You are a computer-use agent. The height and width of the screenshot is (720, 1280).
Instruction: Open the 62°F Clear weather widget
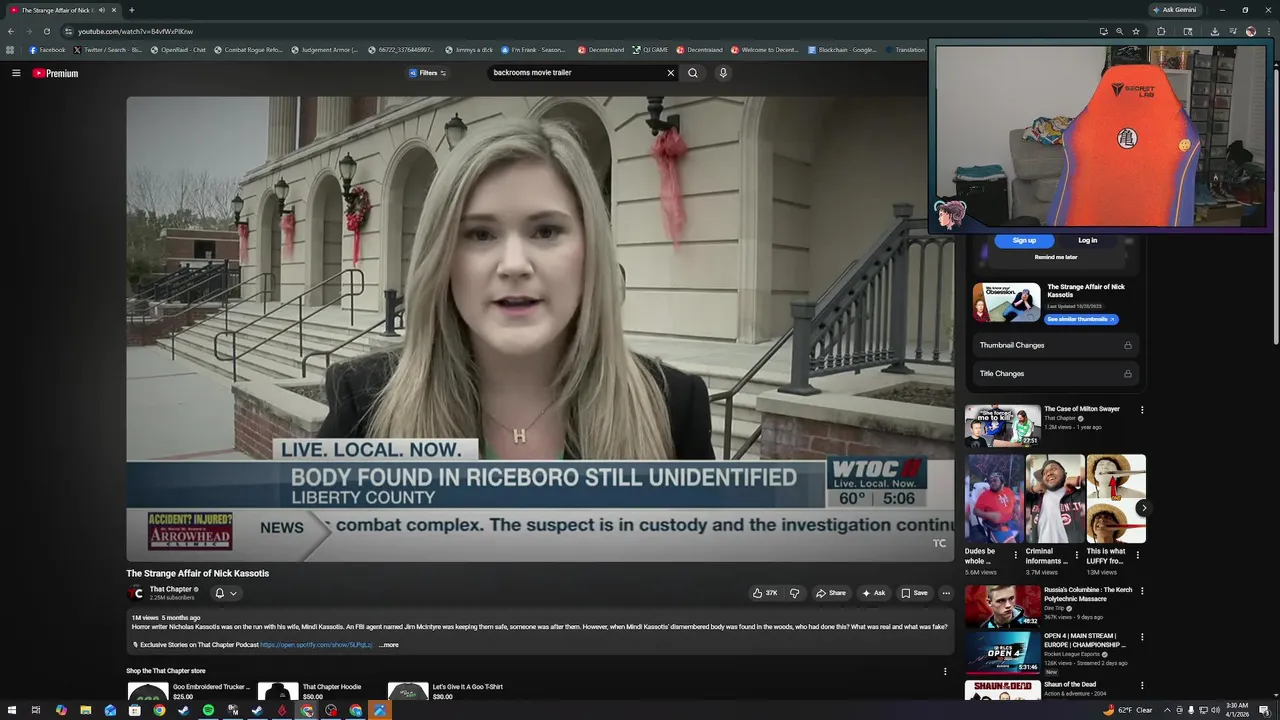(1128, 710)
